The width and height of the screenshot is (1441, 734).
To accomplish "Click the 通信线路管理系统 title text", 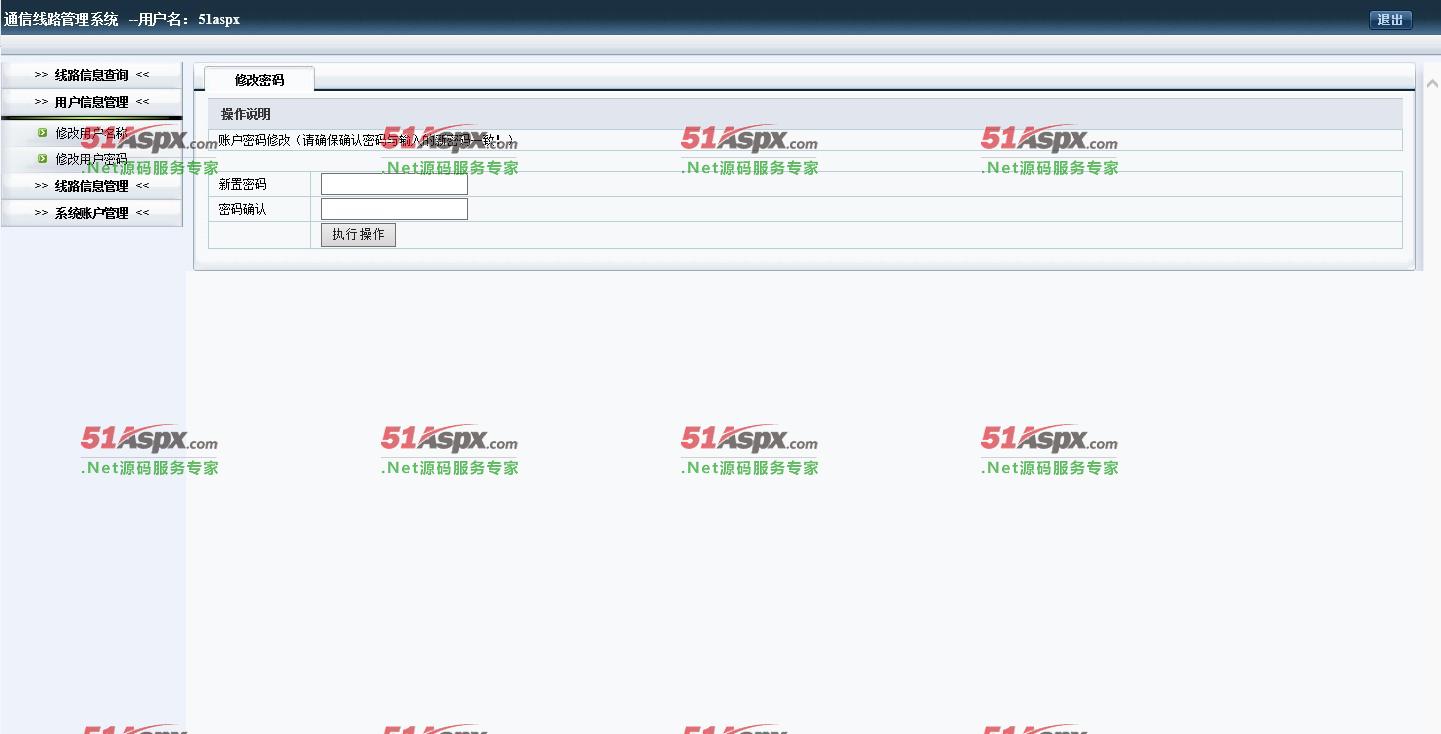I will 61,19.
